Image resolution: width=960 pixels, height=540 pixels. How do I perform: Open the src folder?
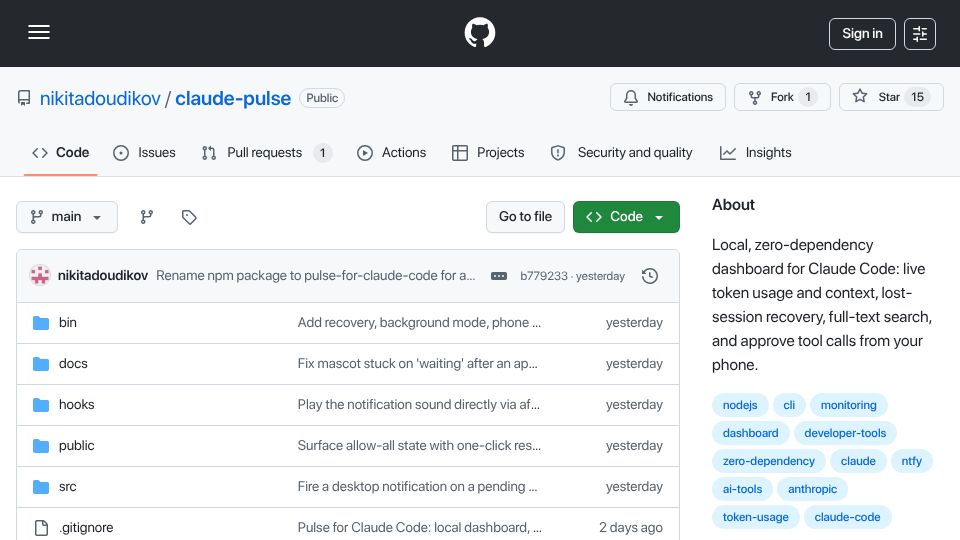(67, 487)
